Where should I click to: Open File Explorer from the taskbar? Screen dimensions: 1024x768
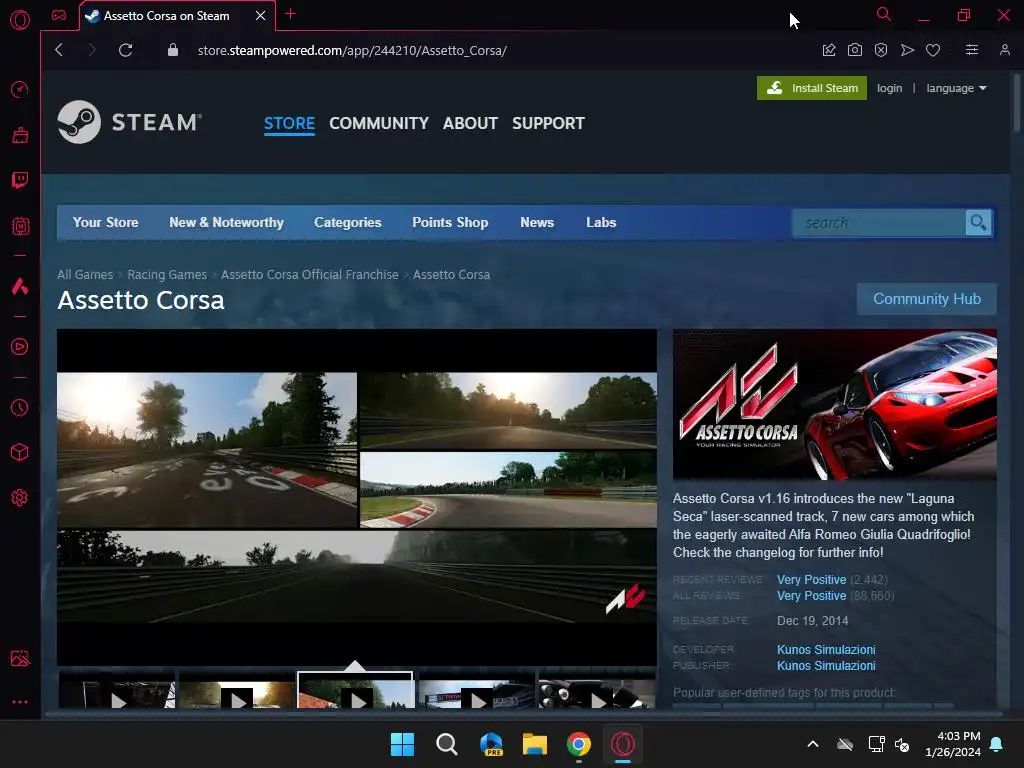click(534, 744)
